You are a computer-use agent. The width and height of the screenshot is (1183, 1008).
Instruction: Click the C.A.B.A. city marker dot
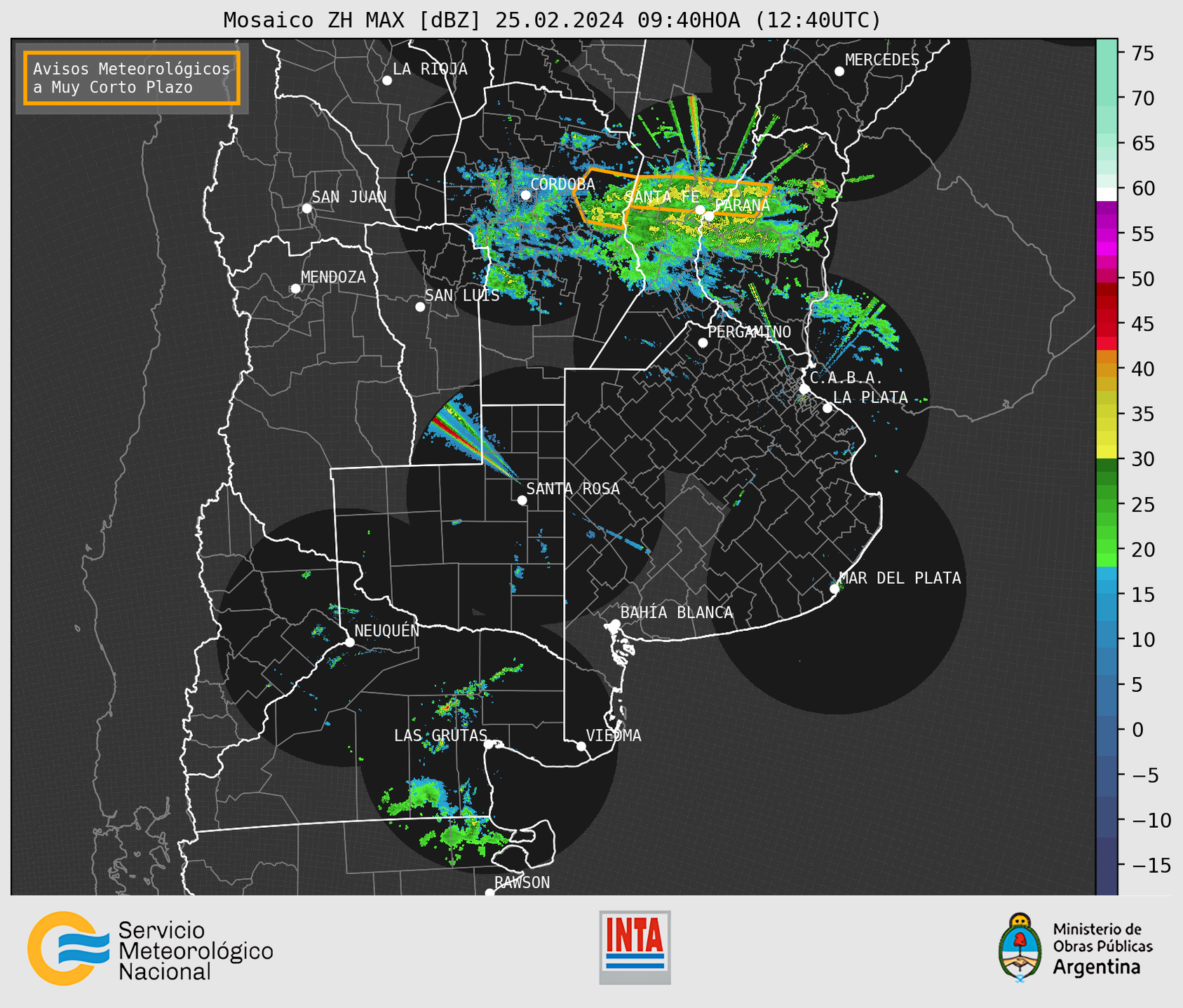805,389
